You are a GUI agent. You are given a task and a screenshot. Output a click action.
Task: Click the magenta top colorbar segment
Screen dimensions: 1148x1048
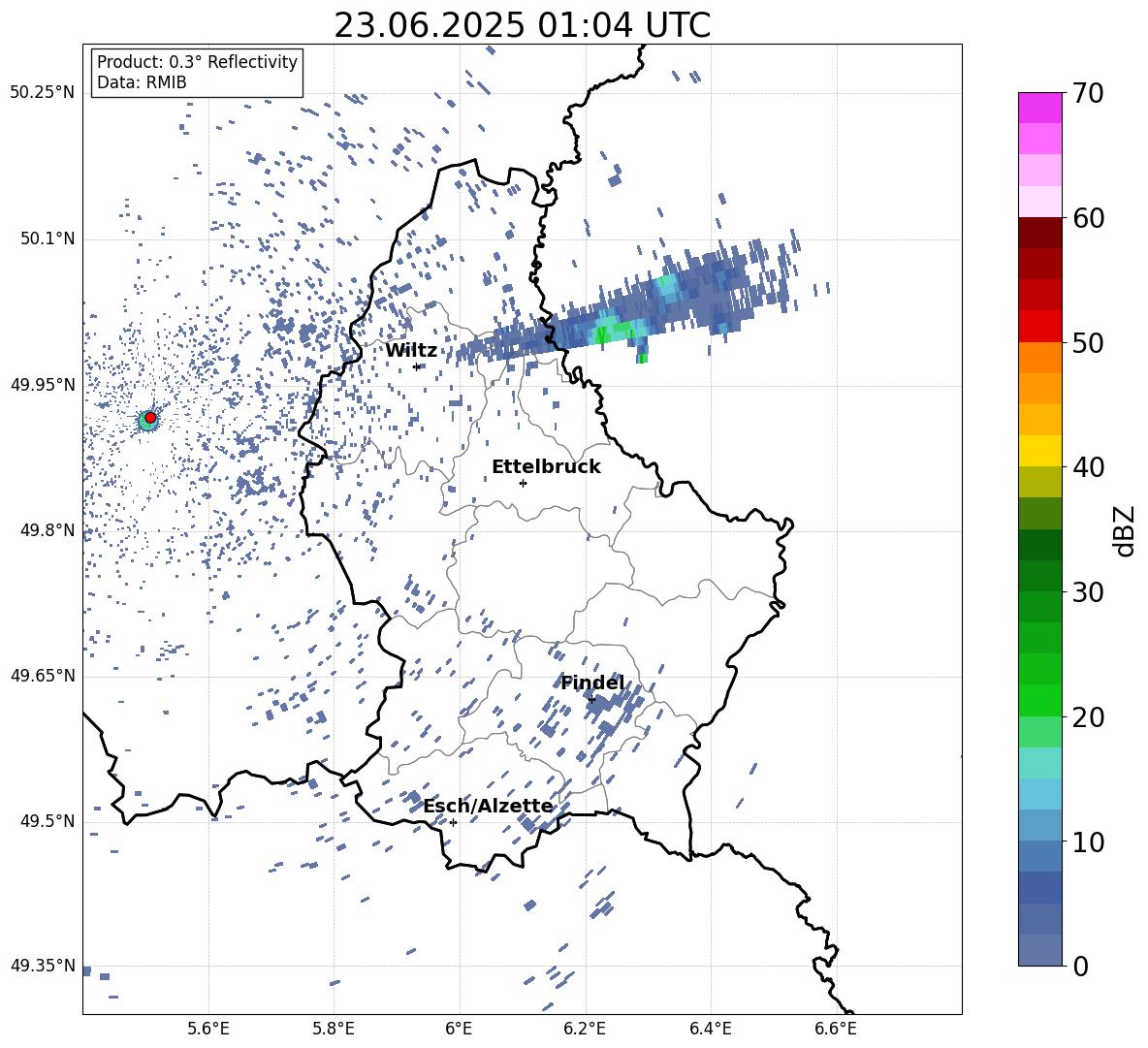1039,108
